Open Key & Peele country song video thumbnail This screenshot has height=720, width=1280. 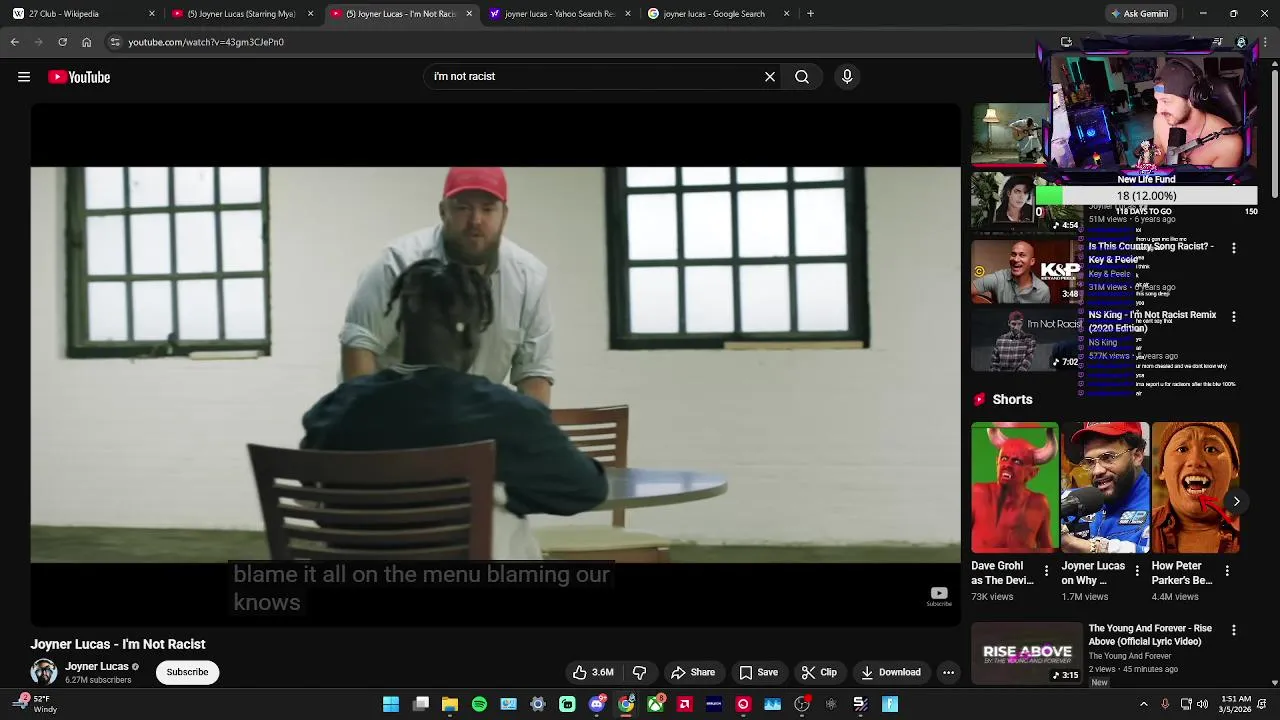point(1027,271)
